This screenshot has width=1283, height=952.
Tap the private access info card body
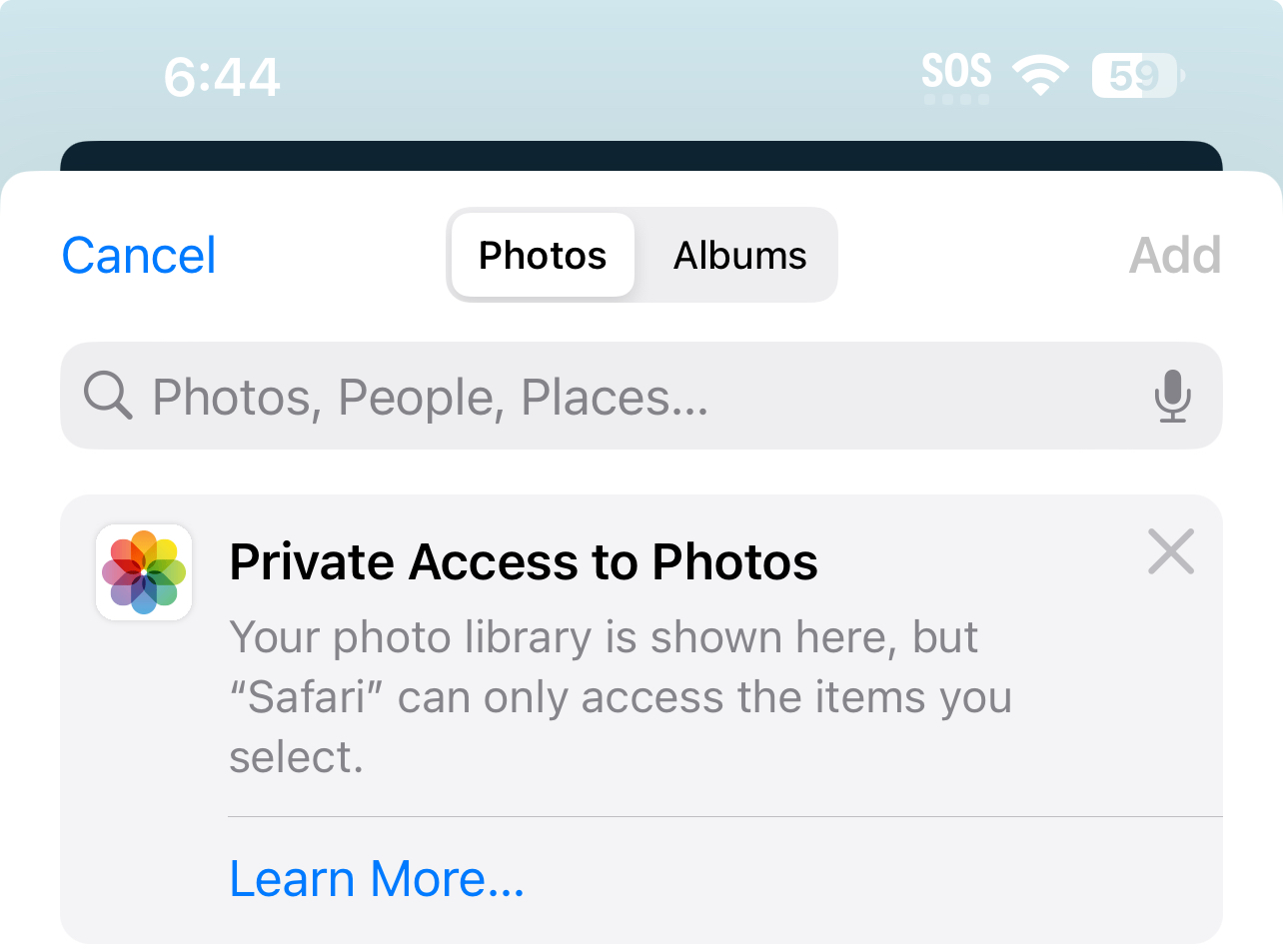[641, 719]
